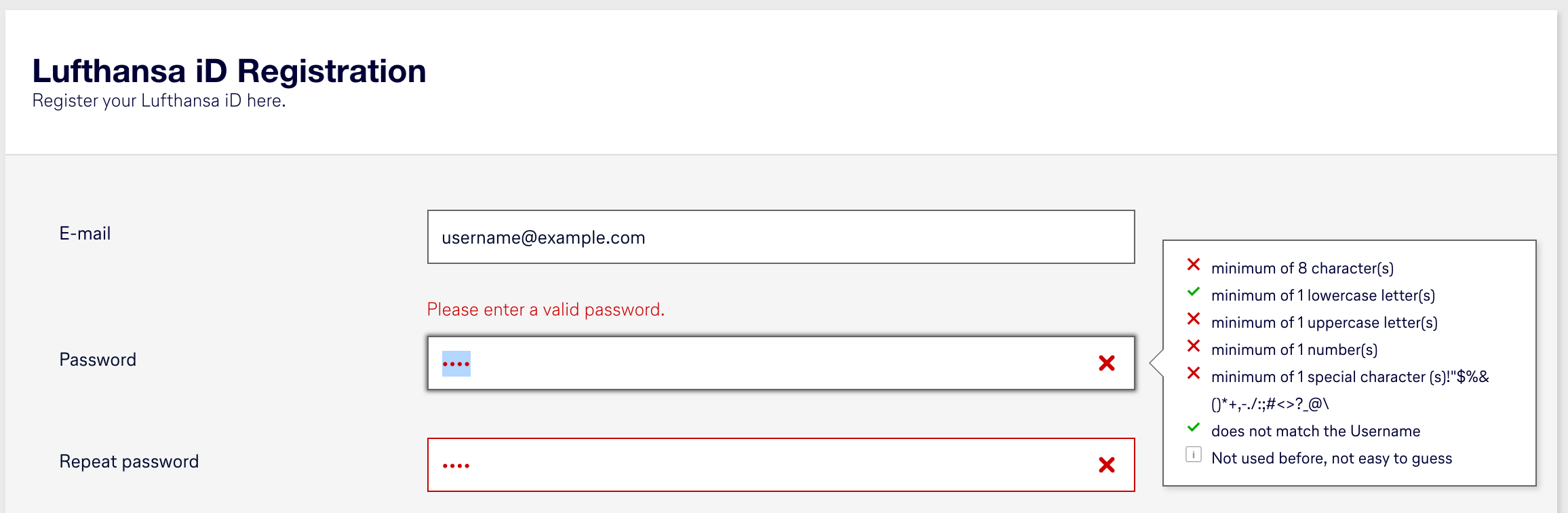Click red X beside uppercase letter rule
Viewport: 1568px width, 513px height.
point(1194,319)
